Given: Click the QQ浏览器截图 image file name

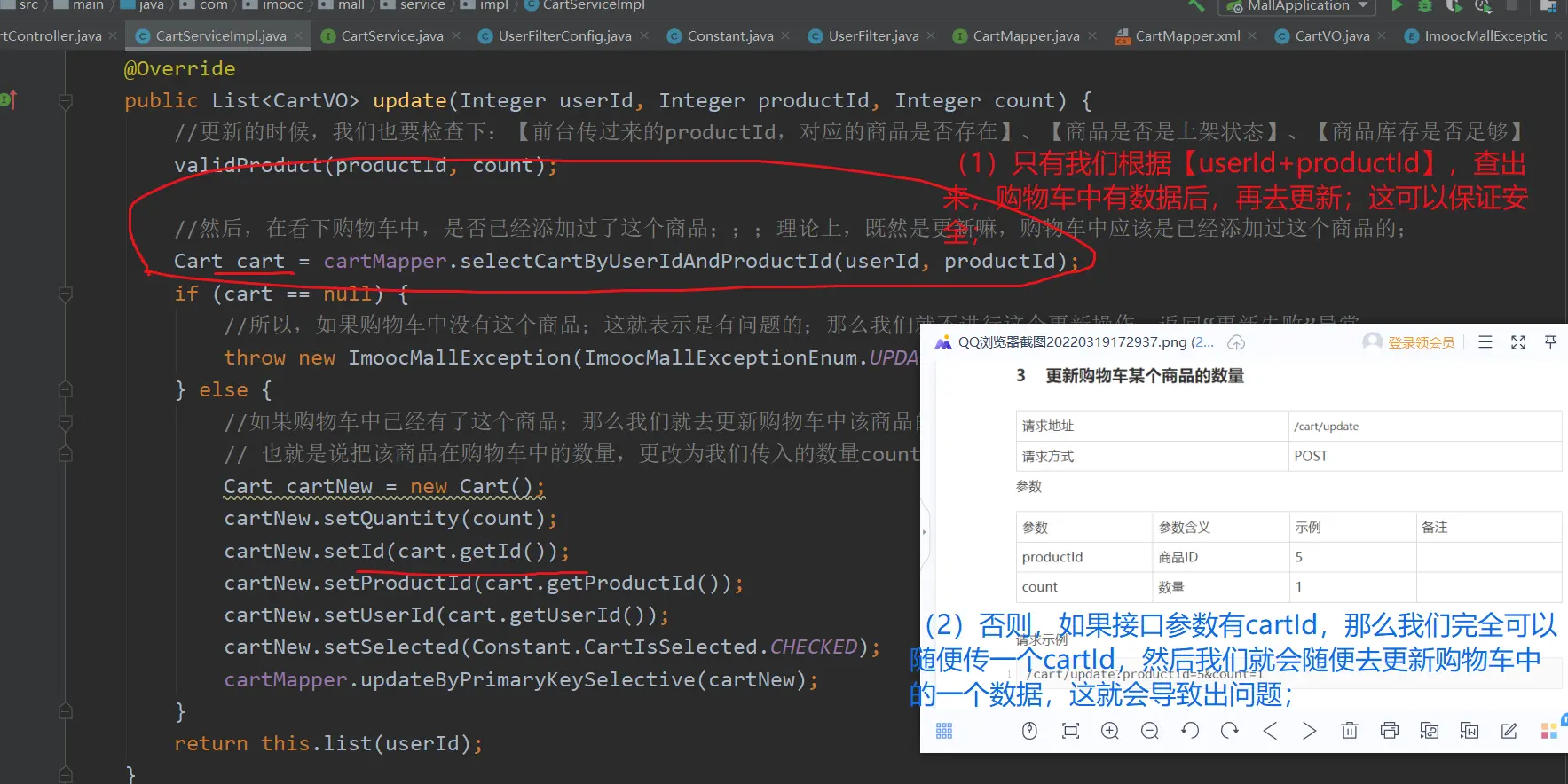Looking at the screenshot, I should click(x=1086, y=342).
